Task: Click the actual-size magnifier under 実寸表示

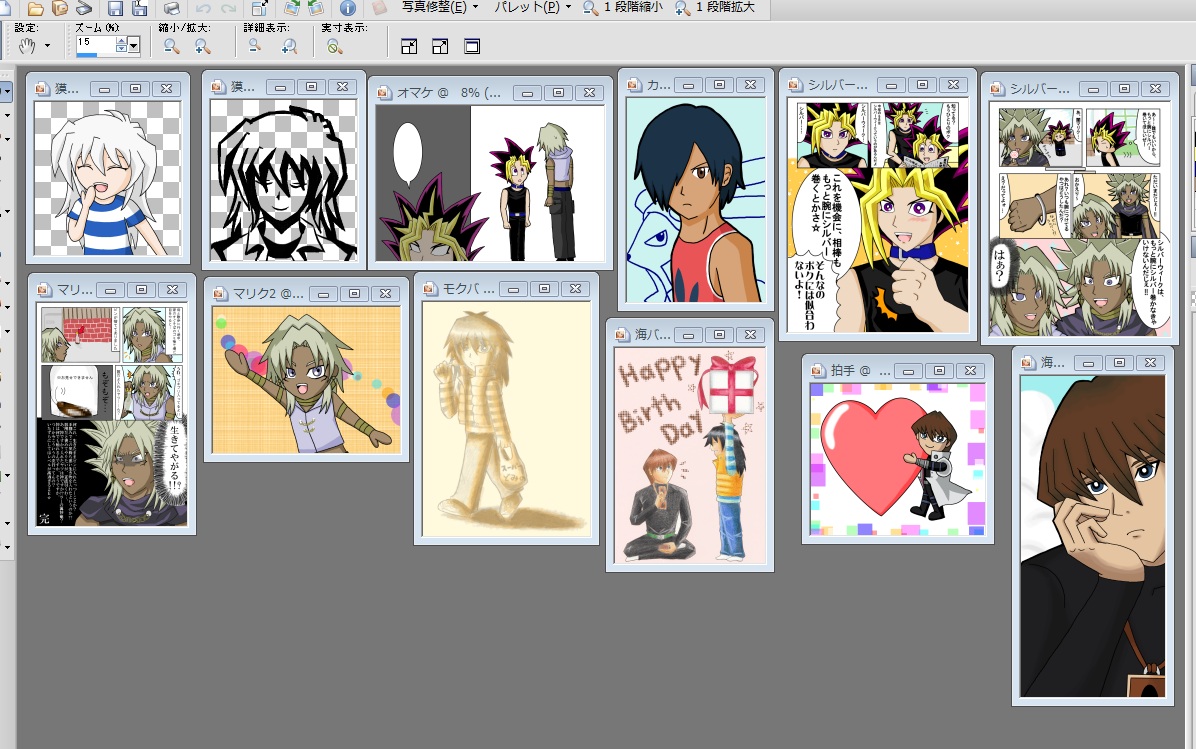Action: 333,47
